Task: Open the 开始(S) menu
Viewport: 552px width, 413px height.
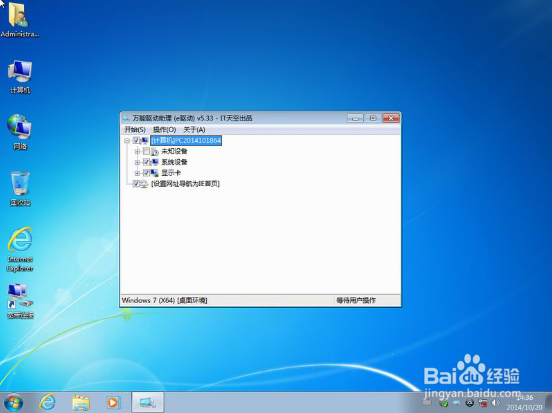Action: click(135, 130)
